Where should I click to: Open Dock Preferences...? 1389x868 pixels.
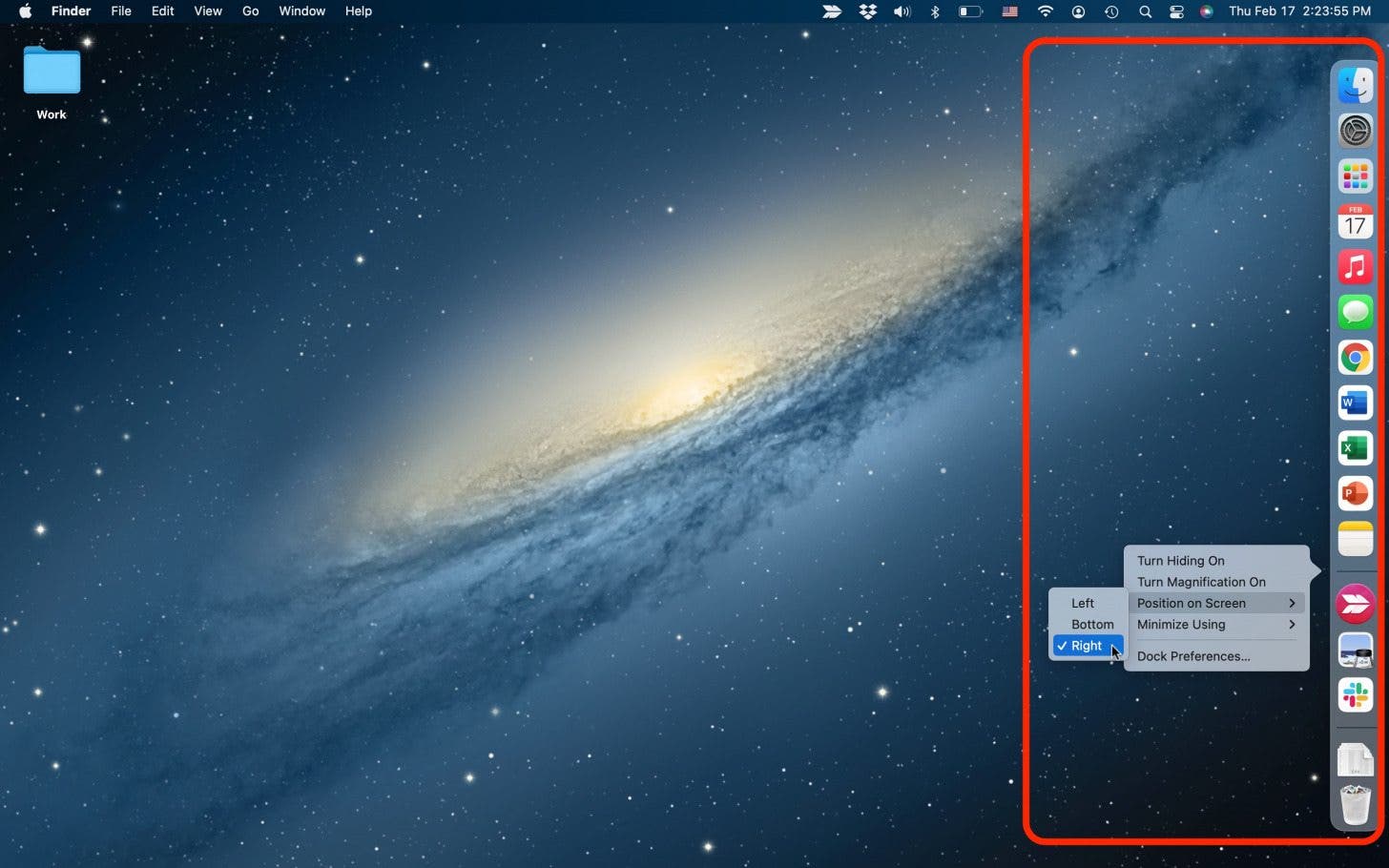1192,656
